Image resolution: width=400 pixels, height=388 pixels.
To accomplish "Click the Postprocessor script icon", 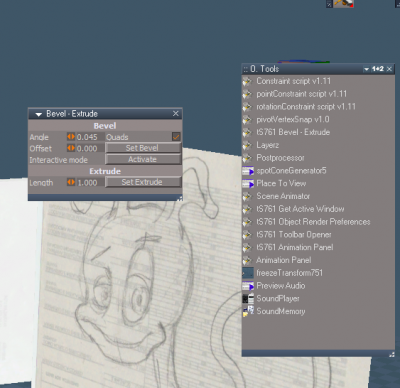I will point(247,158).
